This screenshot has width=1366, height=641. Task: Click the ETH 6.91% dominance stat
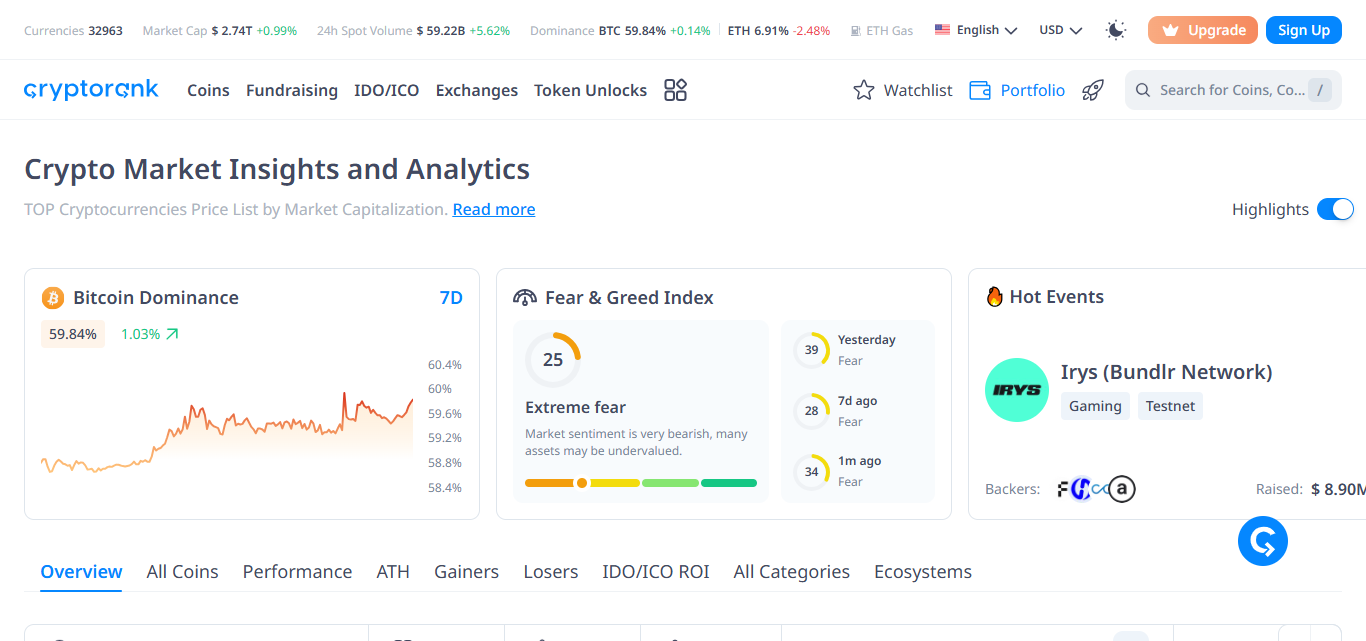click(x=779, y=31)
